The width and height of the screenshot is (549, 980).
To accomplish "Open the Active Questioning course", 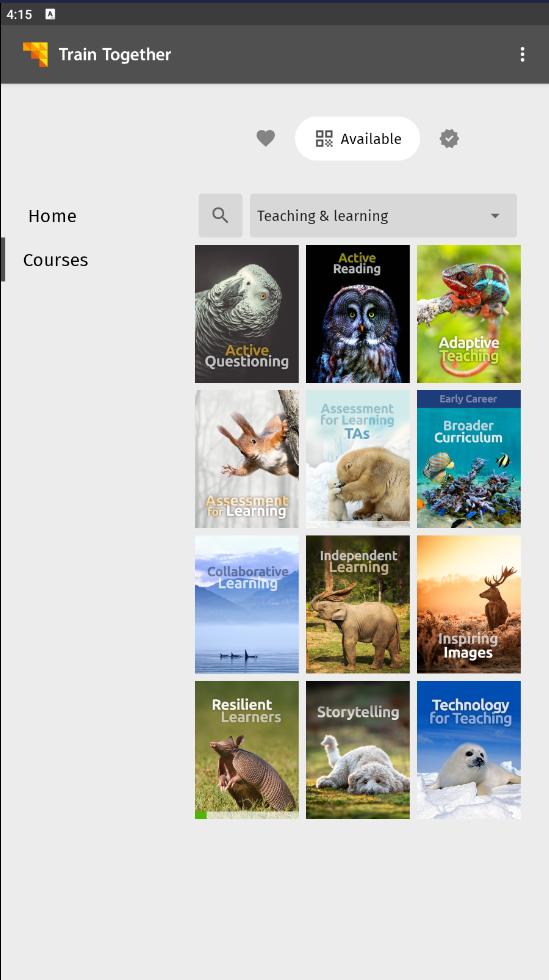I will (247, 314).
